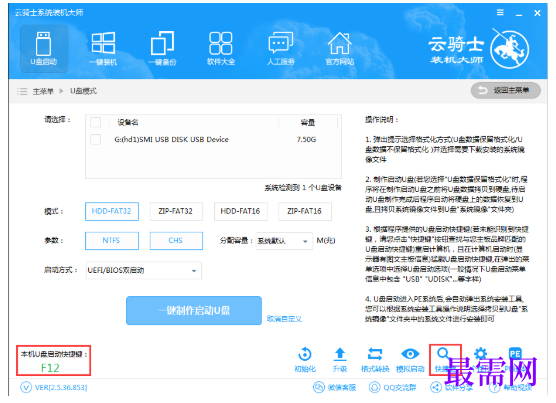This screenshot has height=403, width=556.
Task: Click the U盘模式 breadcrumb label
Action: [x=83, y=91]
